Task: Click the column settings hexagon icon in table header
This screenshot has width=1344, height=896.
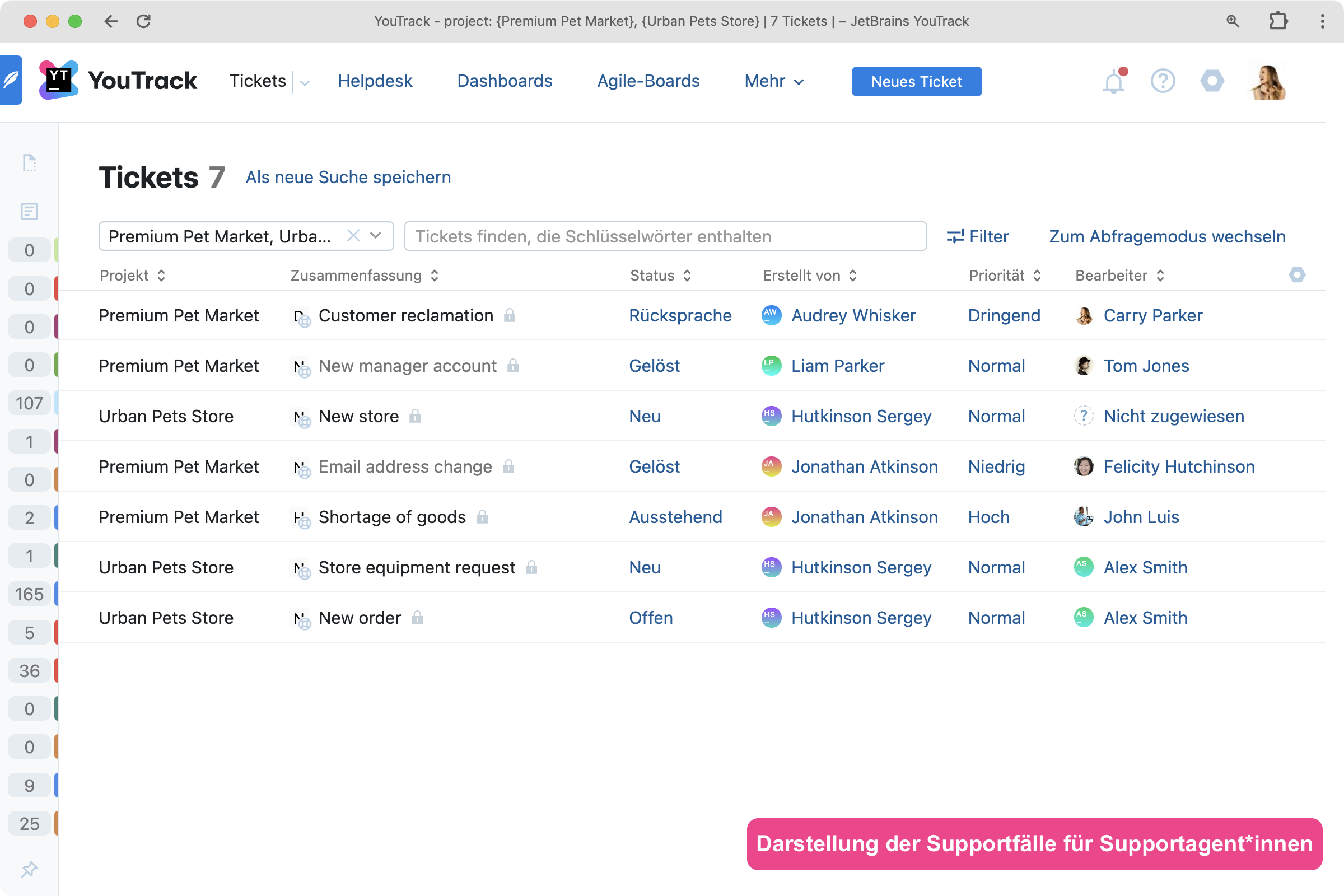Action: [1296, 275]
